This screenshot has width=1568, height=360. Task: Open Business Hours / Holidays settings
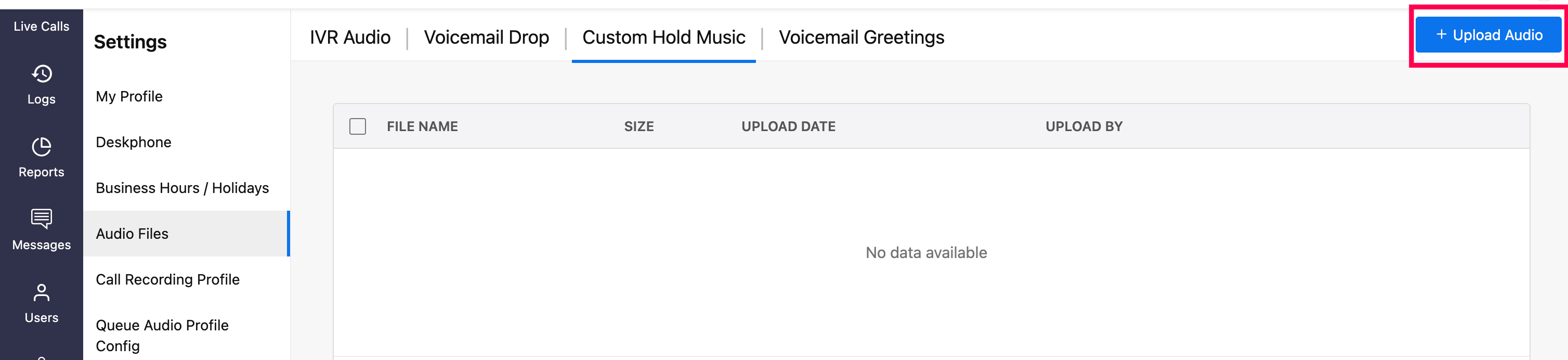(182, 188)
